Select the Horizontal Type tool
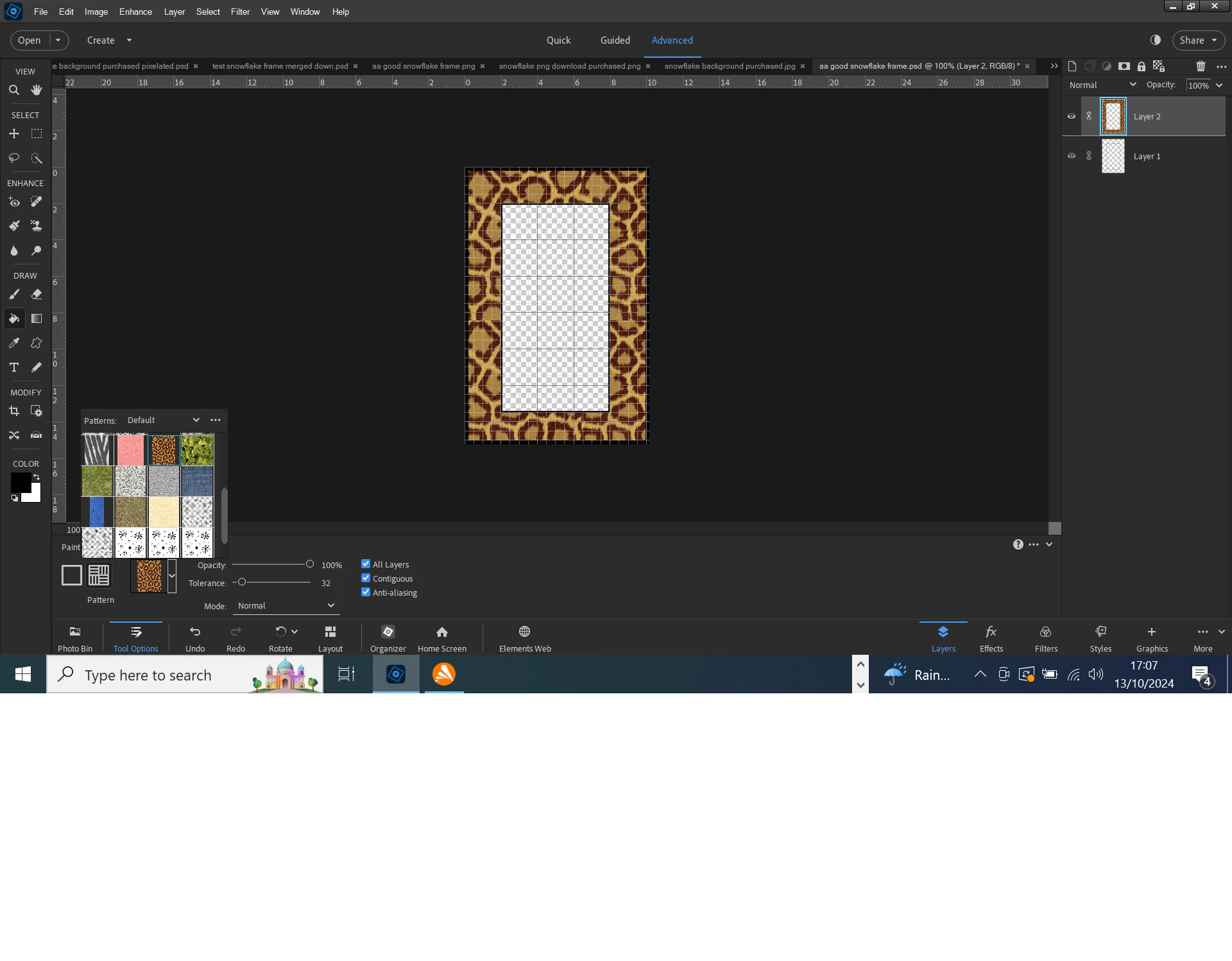This screenshot has width=1232, height=961. coord(14,368)
